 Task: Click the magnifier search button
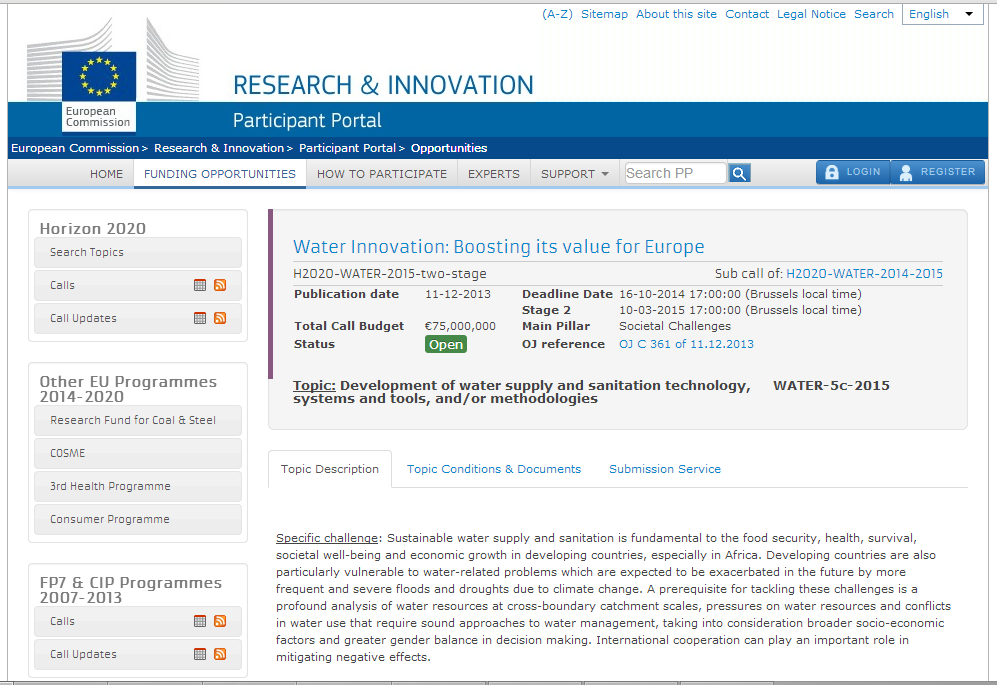point(739,174)
